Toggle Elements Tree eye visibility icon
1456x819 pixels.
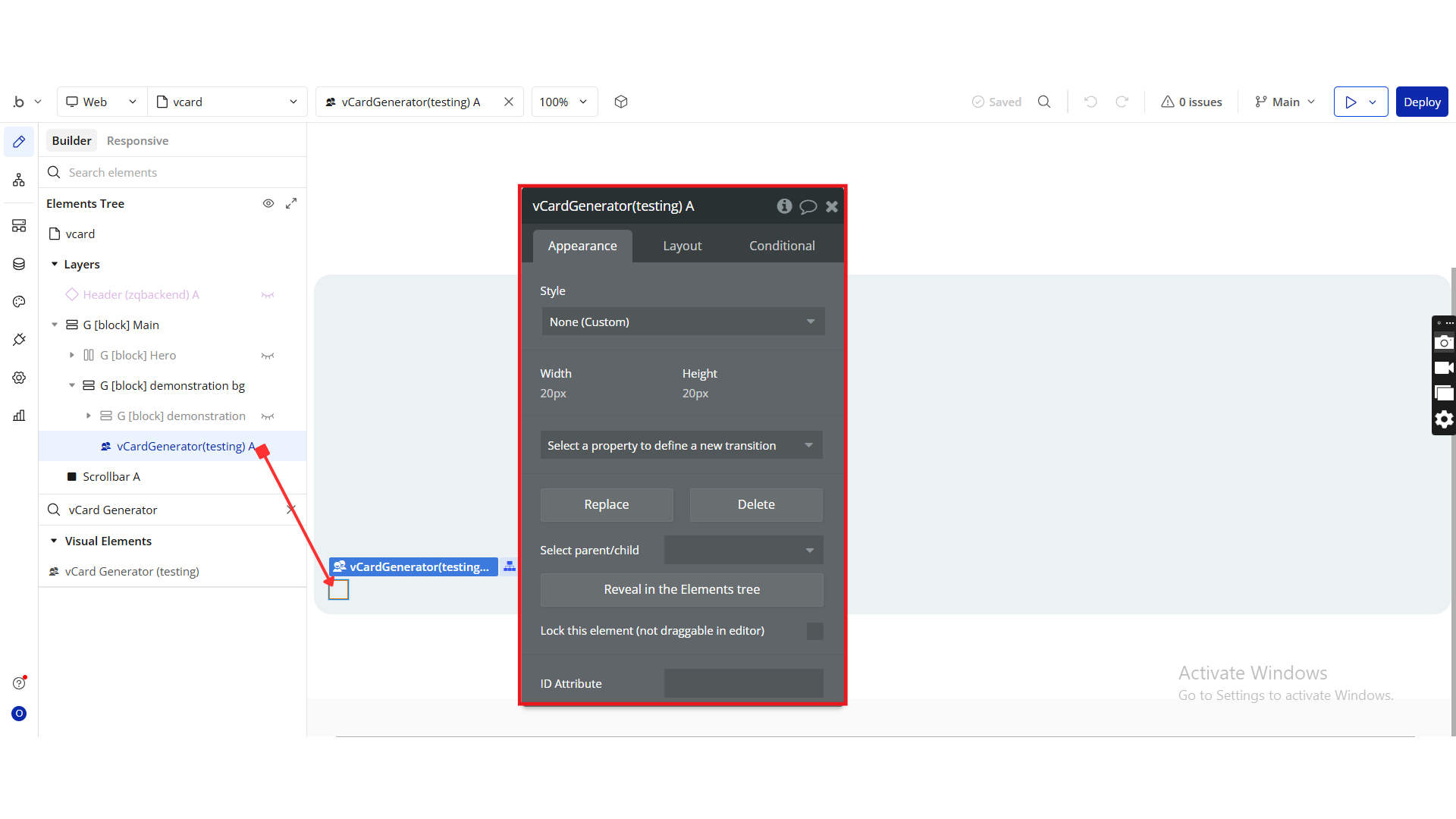pos(268,203)
